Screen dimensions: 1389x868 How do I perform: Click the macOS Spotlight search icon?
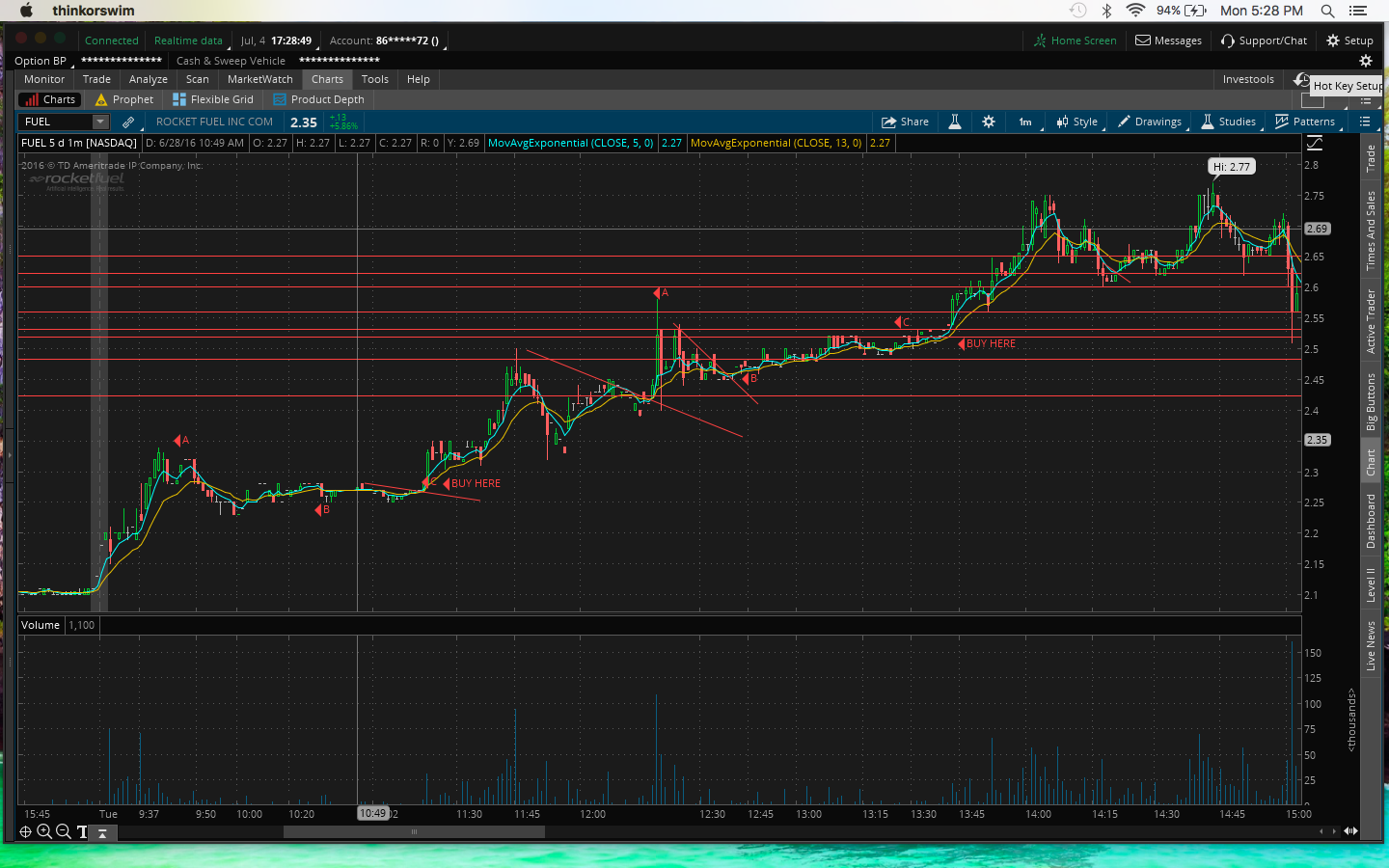click(1327, 11)
